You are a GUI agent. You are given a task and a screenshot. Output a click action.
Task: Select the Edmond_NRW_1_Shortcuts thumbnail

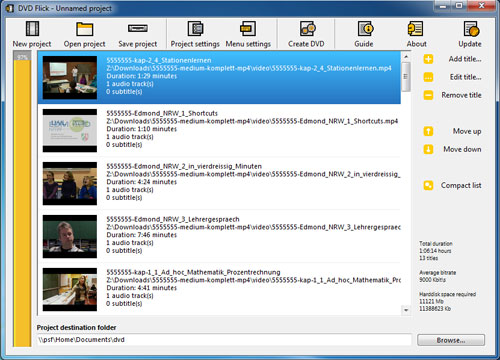coord(70,130)
